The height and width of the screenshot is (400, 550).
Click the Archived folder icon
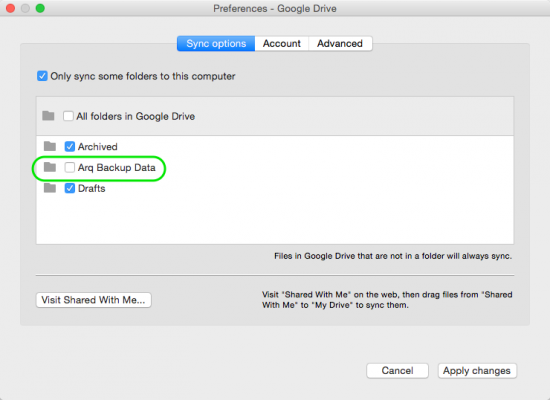50,146
